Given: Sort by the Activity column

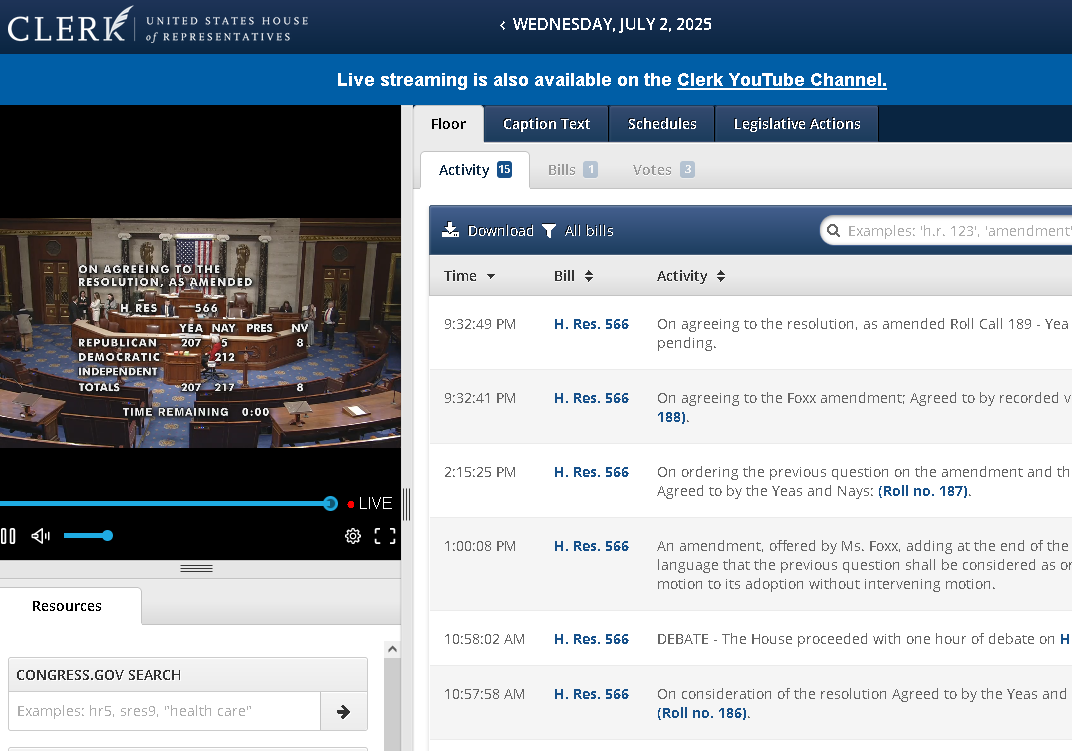Looking at the screenshot, I should (x=691, y=276).
